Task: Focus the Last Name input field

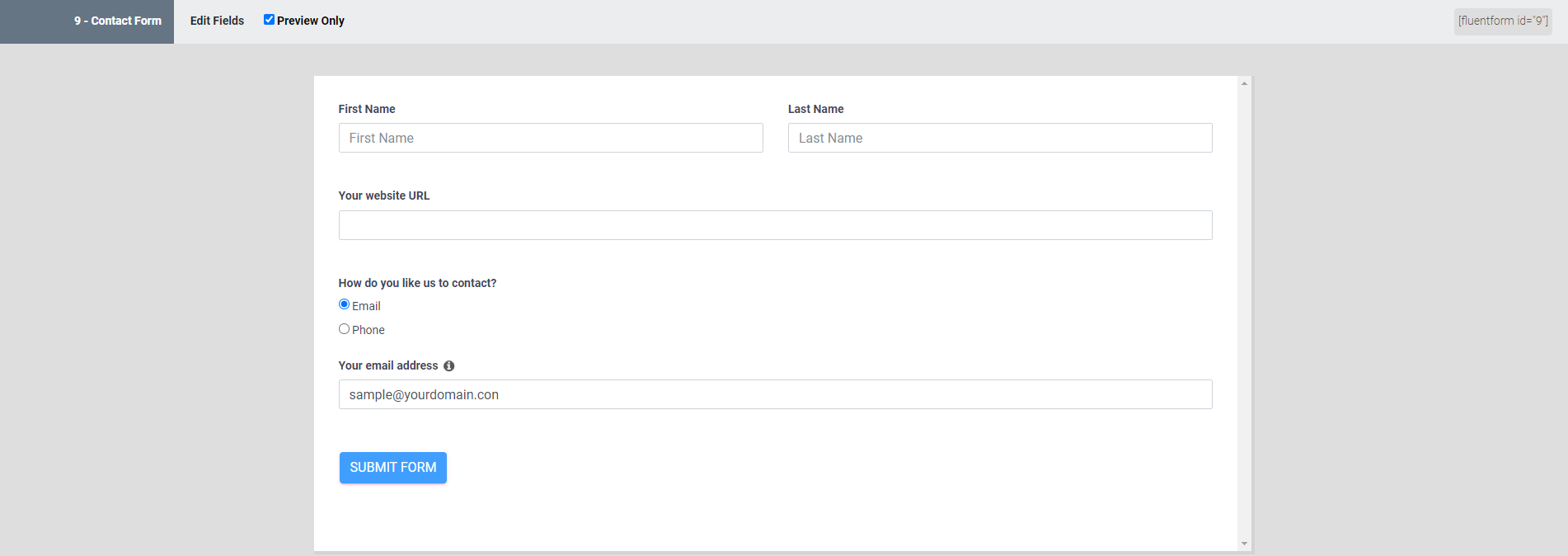Action: click(x=1000, y=138)
